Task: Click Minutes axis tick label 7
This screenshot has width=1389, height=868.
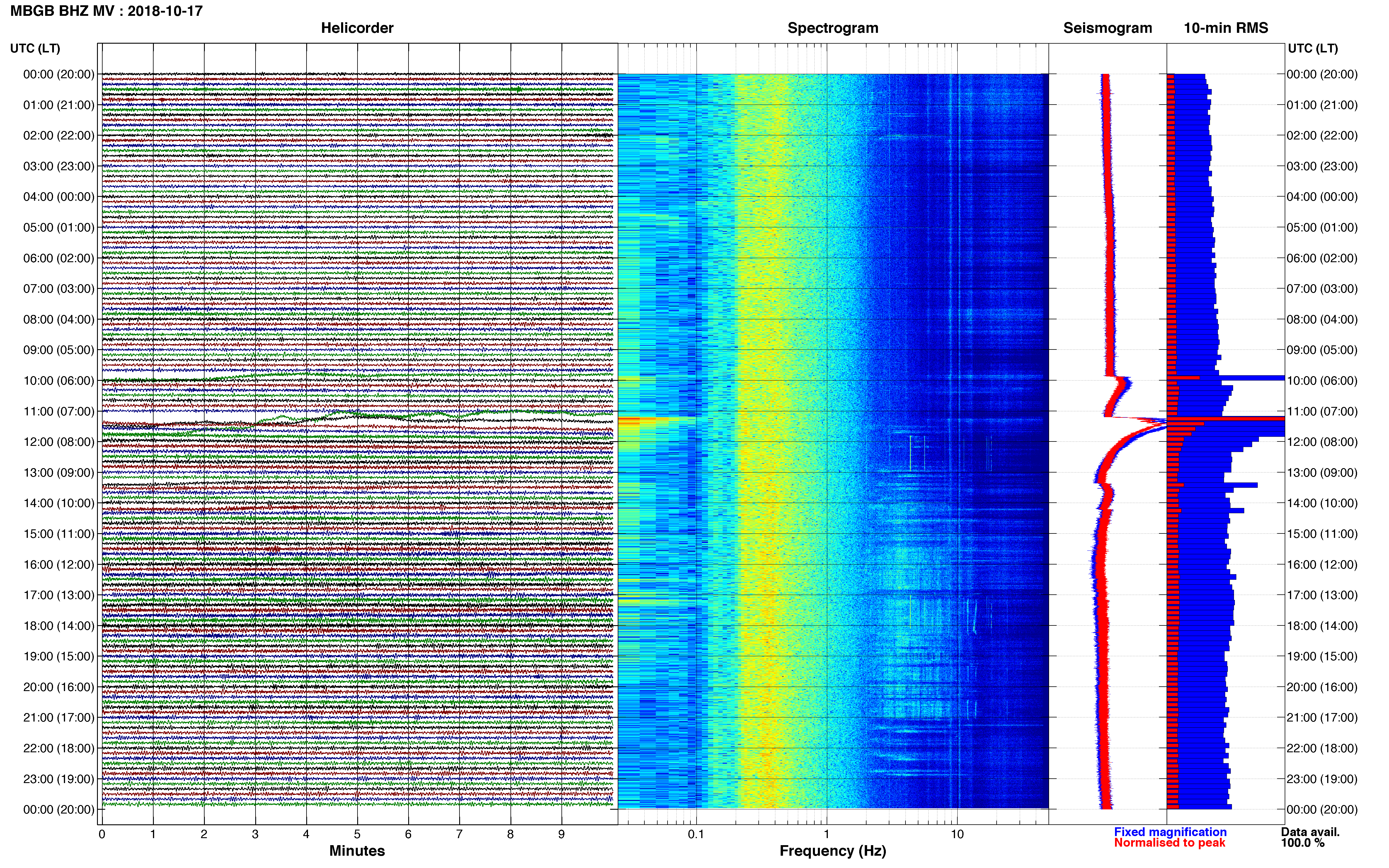Action: (x=459, y=834)
